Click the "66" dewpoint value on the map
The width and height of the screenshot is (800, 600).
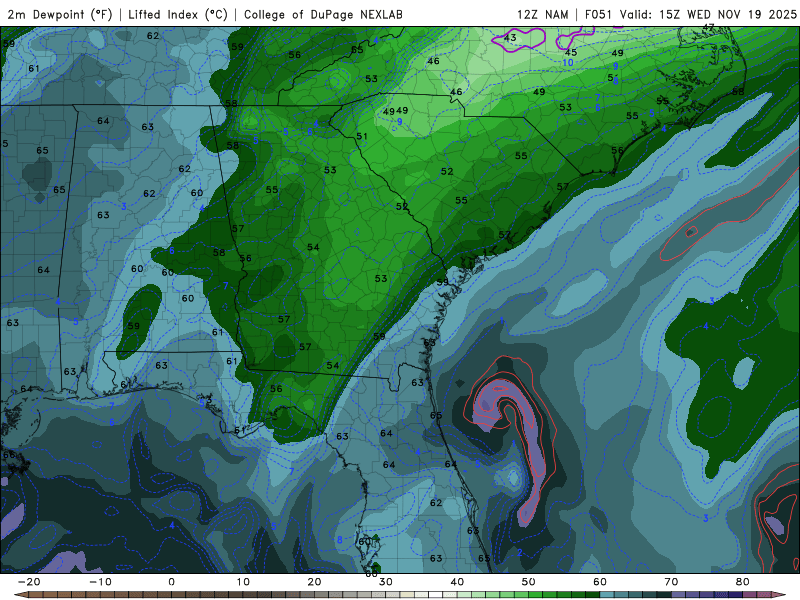[x=9, y=455]
